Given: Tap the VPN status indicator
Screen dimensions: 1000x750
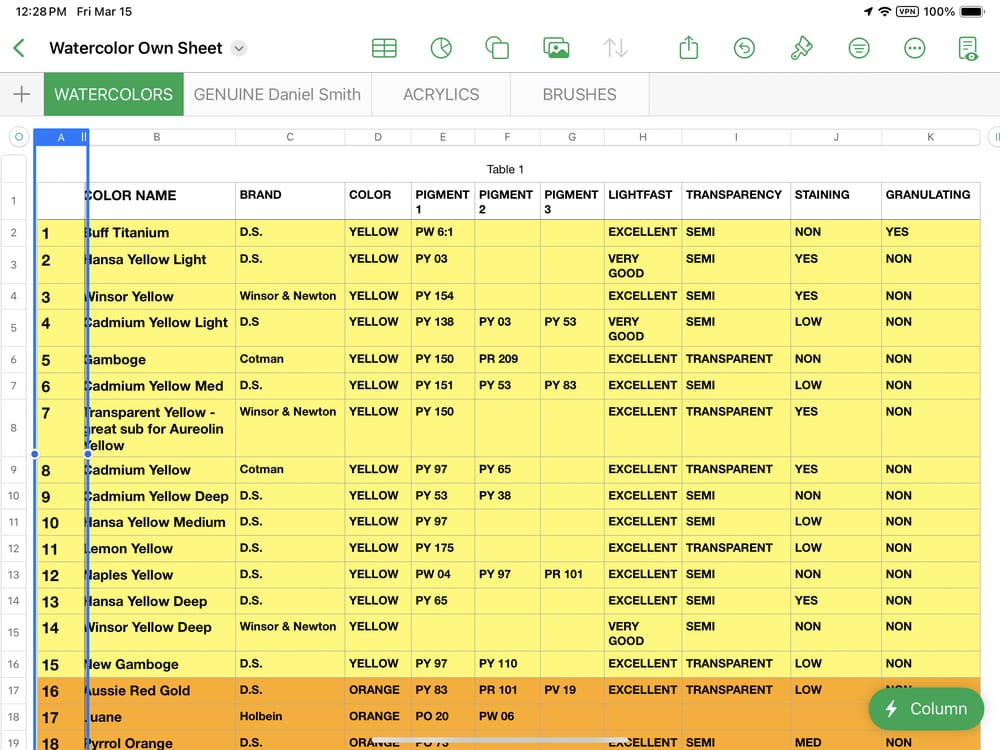Looking at the screenshot, I should (x=907, y=11).
